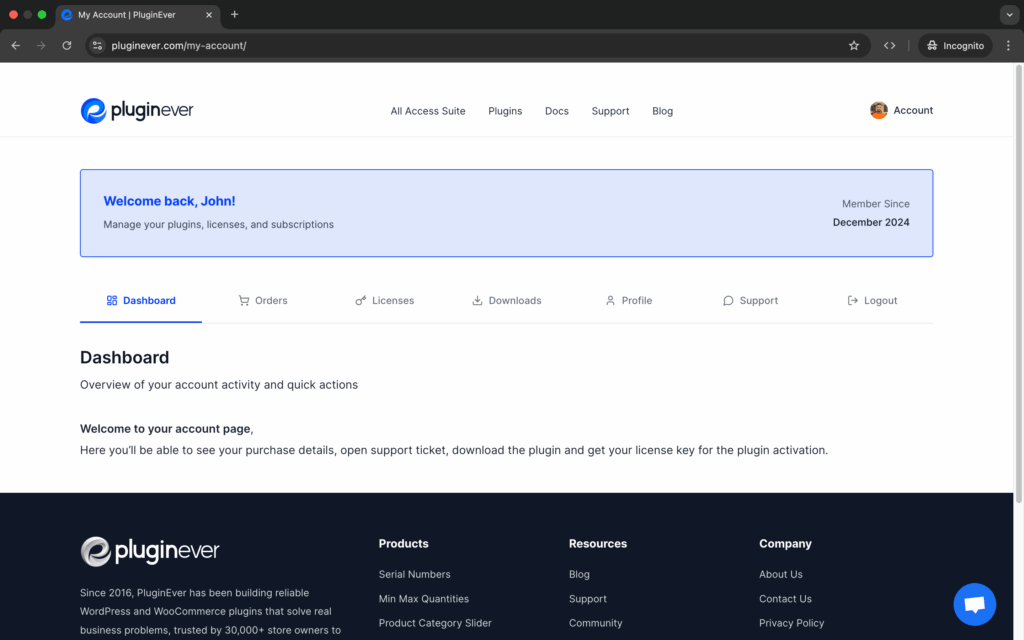Open Docs in the header navigation
Viewport: 1024px width, 640px height.
click(556, 111)
